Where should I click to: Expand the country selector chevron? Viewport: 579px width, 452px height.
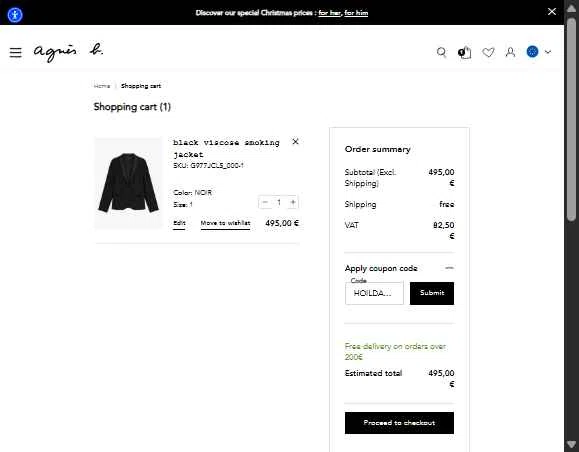[x=548, y=52]
